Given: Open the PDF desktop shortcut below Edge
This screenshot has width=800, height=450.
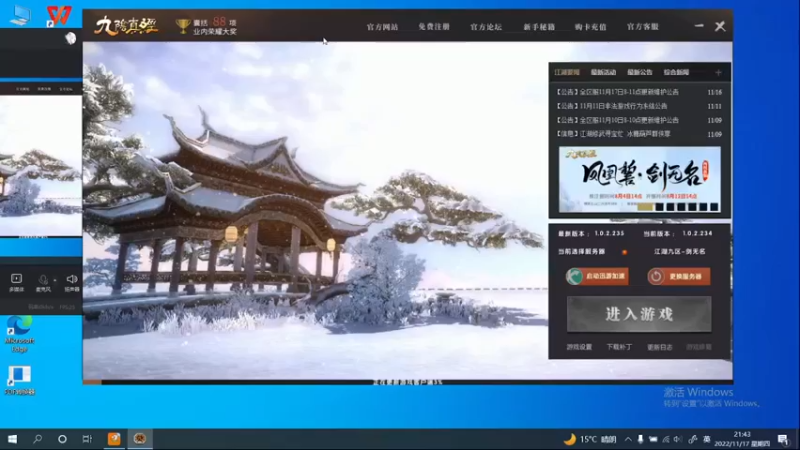Looking at the screenshot, I should click(19, 381).
